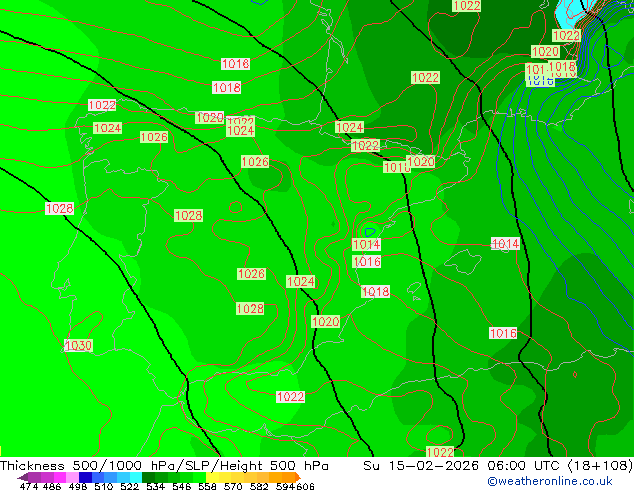Pick the dark green legend swatch at 534
Image resolution: width=634 pixels, height=490 pixels.
click(148, 477)
